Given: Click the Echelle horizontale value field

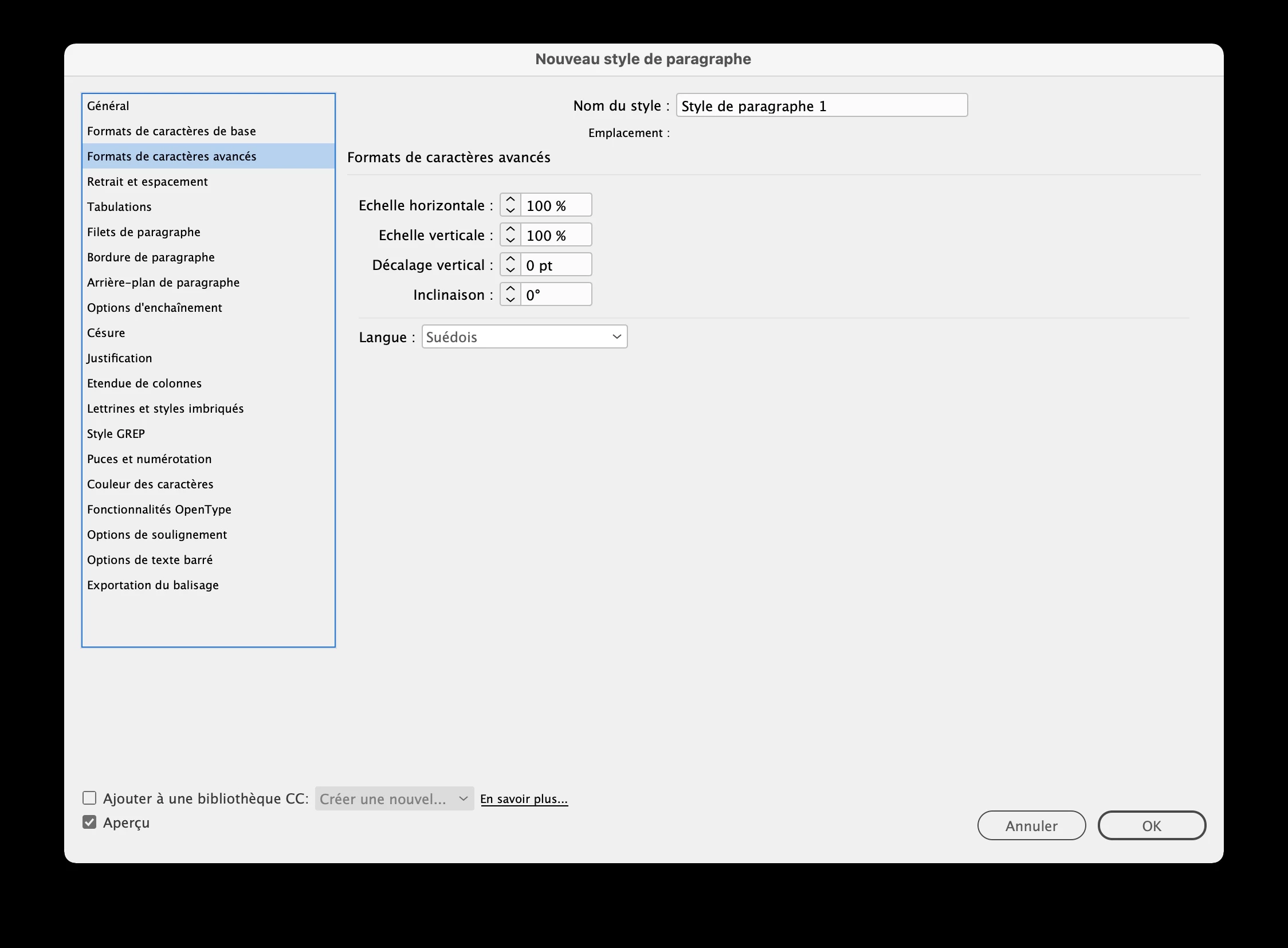Looking at the screenshot, I should point(555,205).
